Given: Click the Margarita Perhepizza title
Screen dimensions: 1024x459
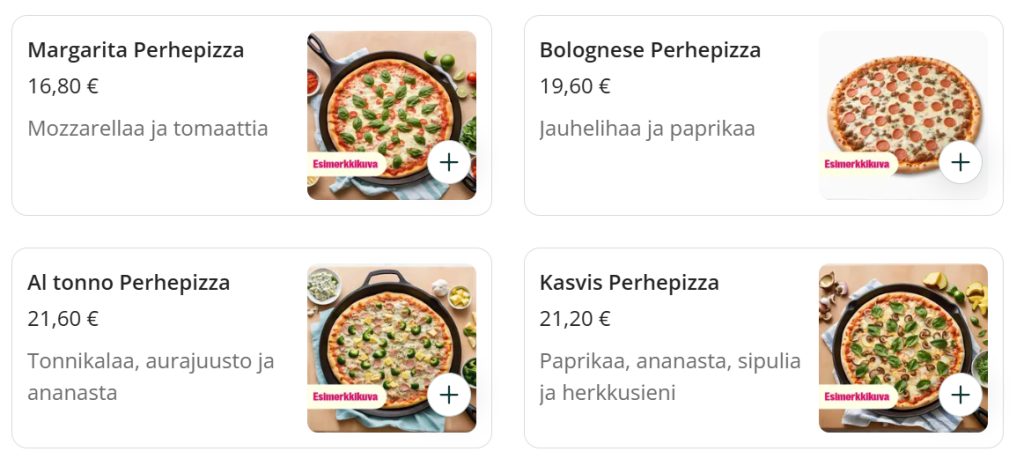Looking at the screenshot, I should (136, 50).
